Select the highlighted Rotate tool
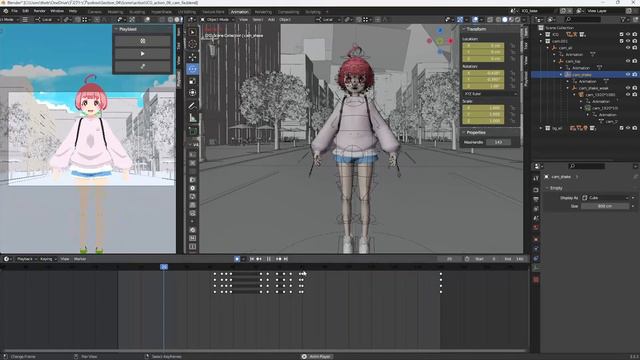 click(192, 69)
